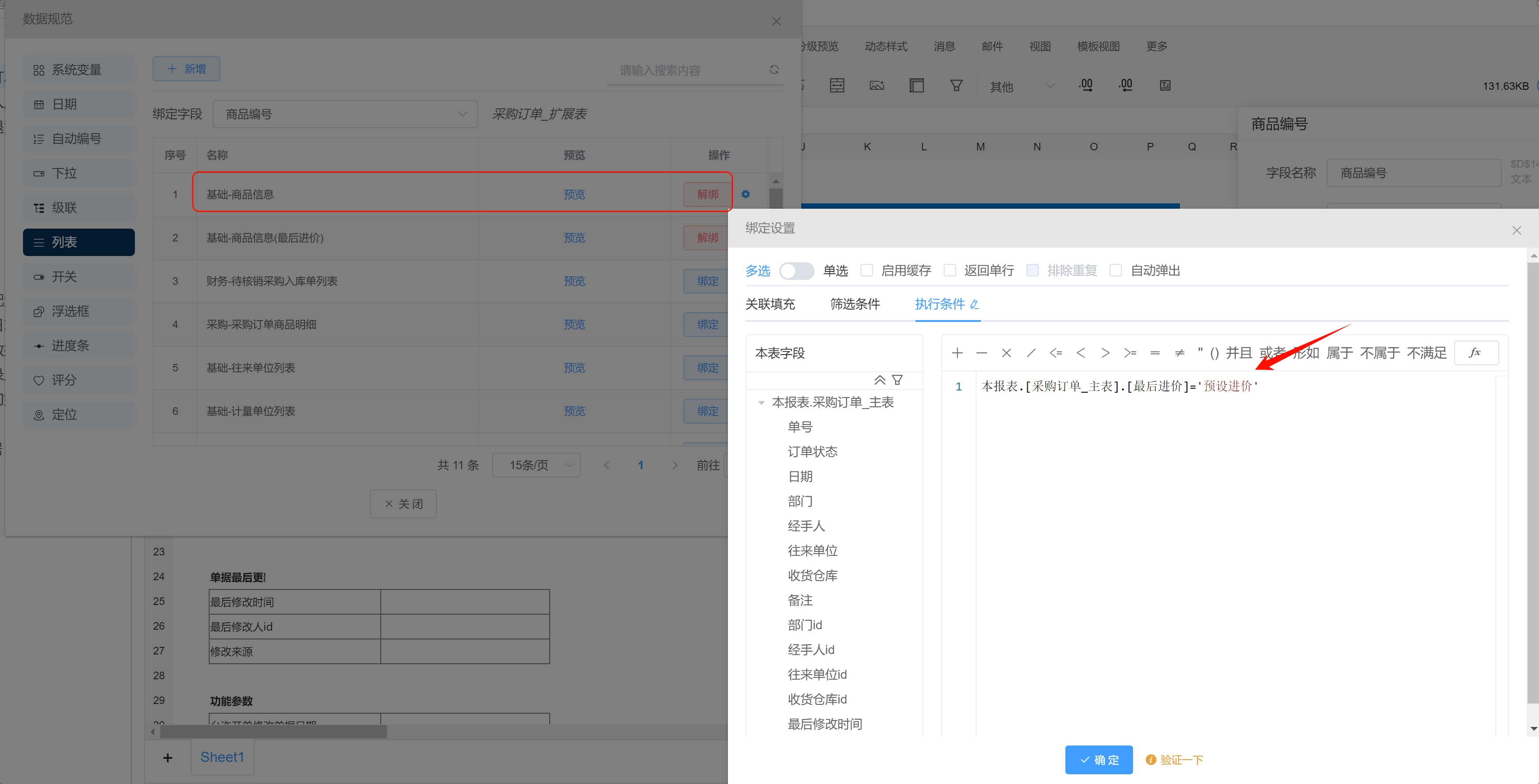This screenshot has height=784, width=1539.
Task: Click 解绑 for 基础-商品信息
Action: tap(708, 194)
